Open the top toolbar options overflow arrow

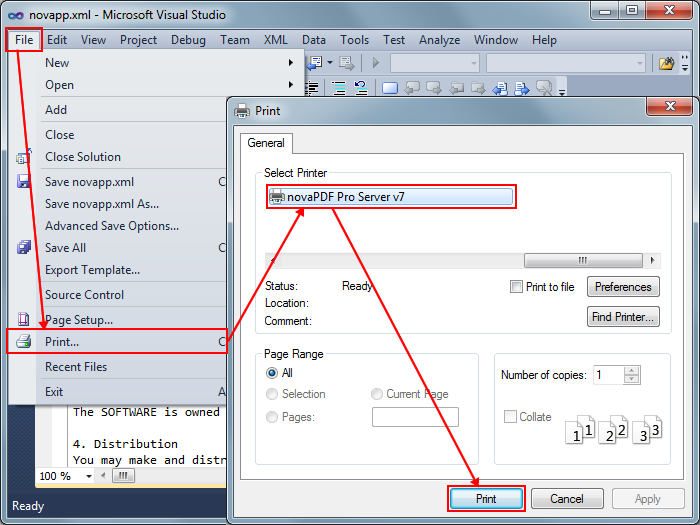(x=685, y=63)
